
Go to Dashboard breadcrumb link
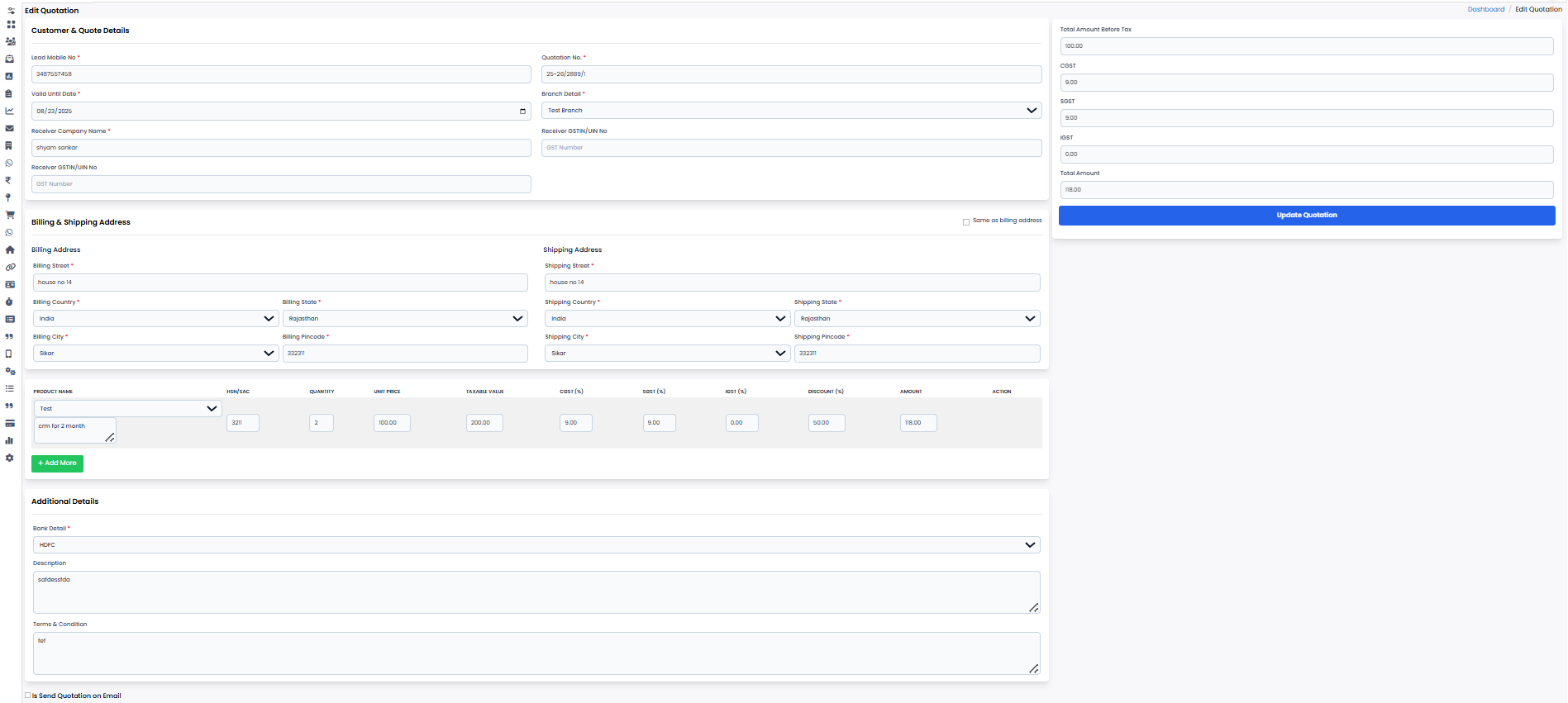tap(1485, 10)
